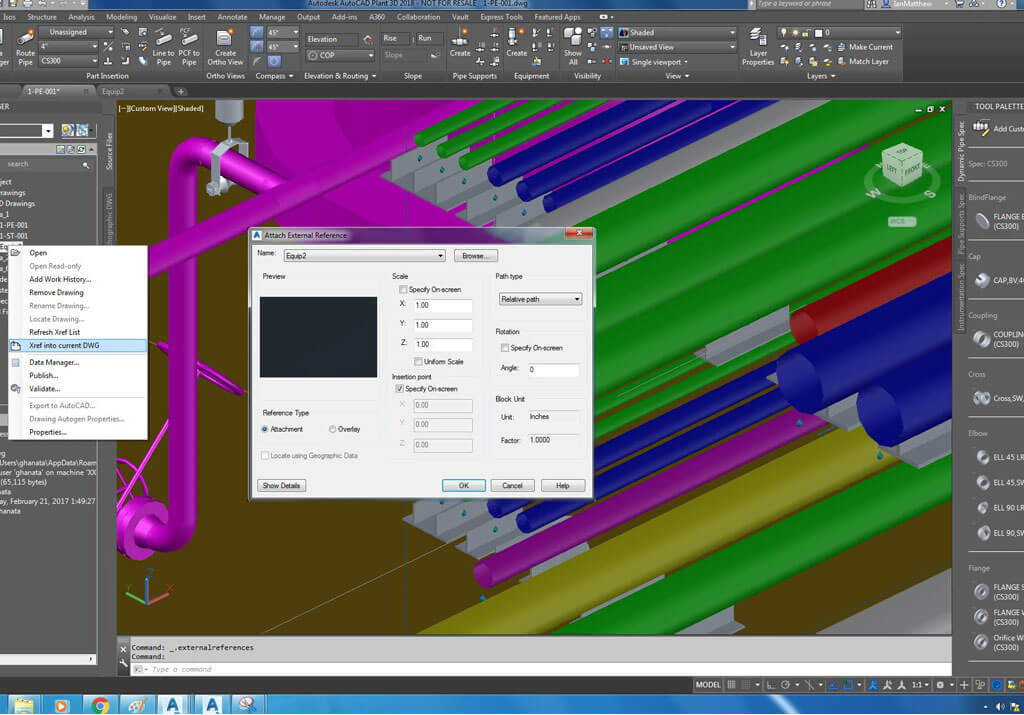Select the Orifice flange part icon
The width and height of the screenshot is (1024, 715).
tap(981, 643)
